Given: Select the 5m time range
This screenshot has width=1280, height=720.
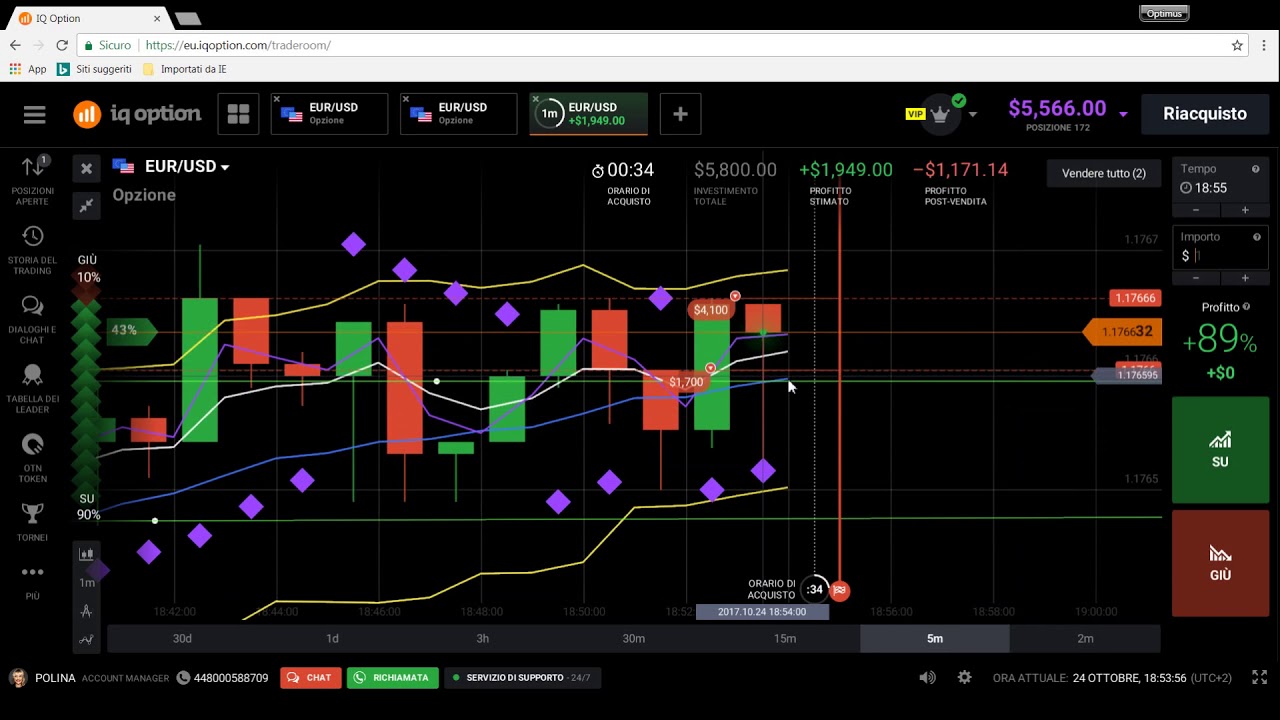Looking at the screenshot, I should 935,638.
